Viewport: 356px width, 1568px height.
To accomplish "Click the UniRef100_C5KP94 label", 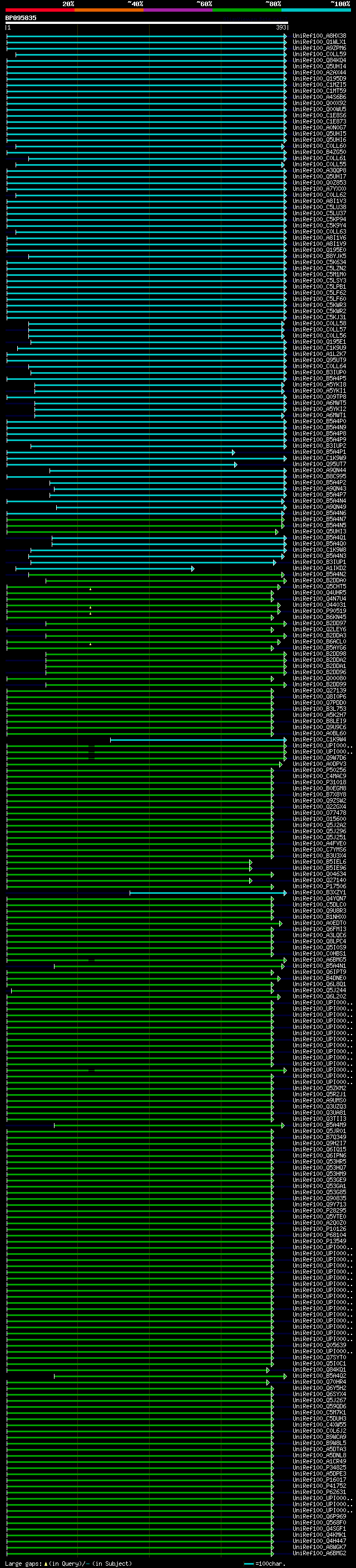I will (x=319, y=219).
